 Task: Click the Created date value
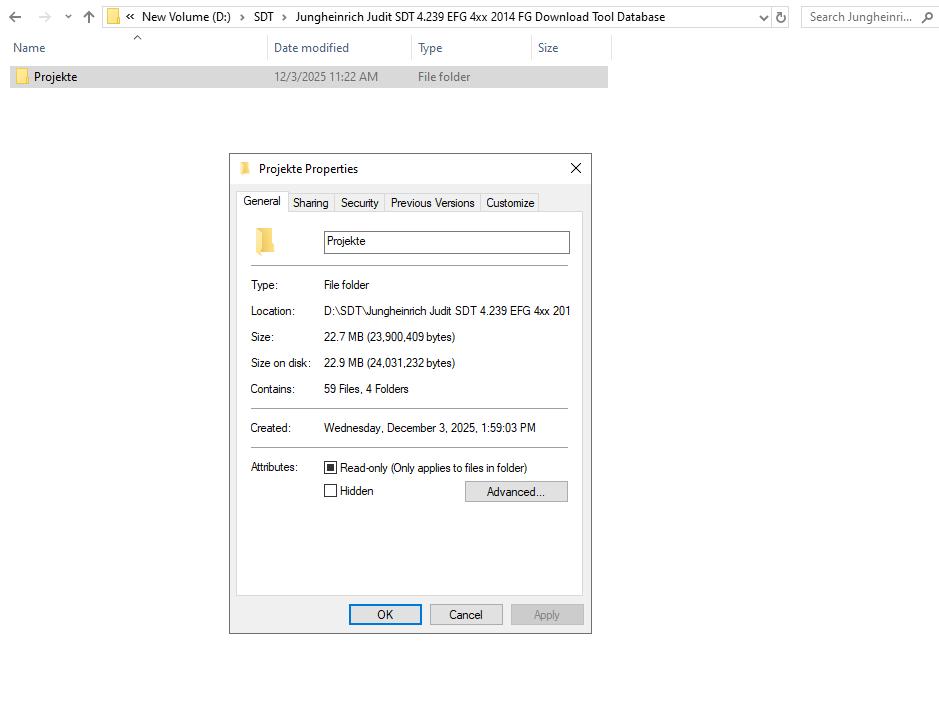tap(429, 428)
